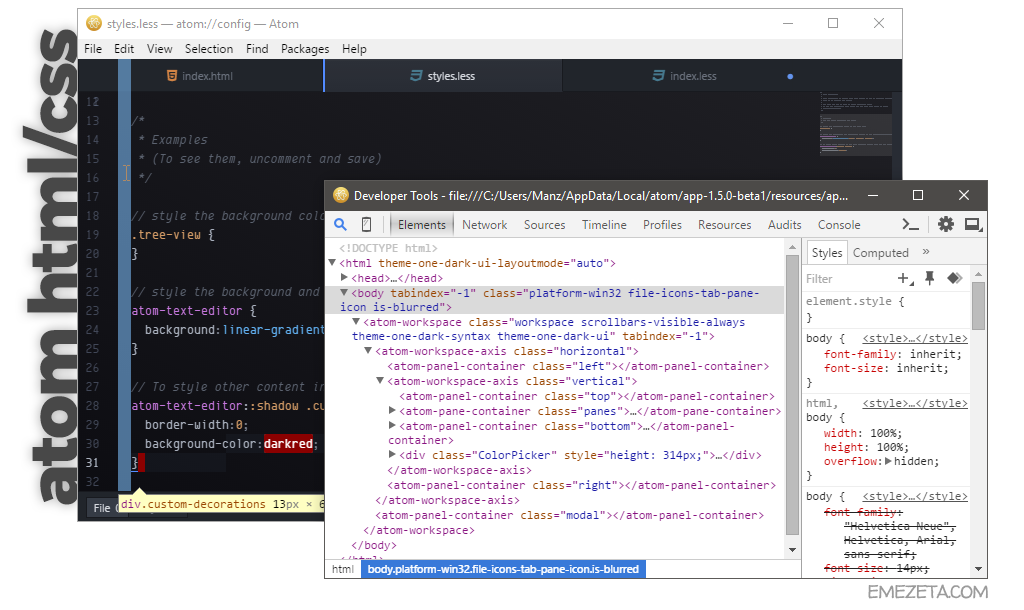Click line number 31 in the gutter
Viewport: 1024px width, 610px height.
[x=92, y=462]
